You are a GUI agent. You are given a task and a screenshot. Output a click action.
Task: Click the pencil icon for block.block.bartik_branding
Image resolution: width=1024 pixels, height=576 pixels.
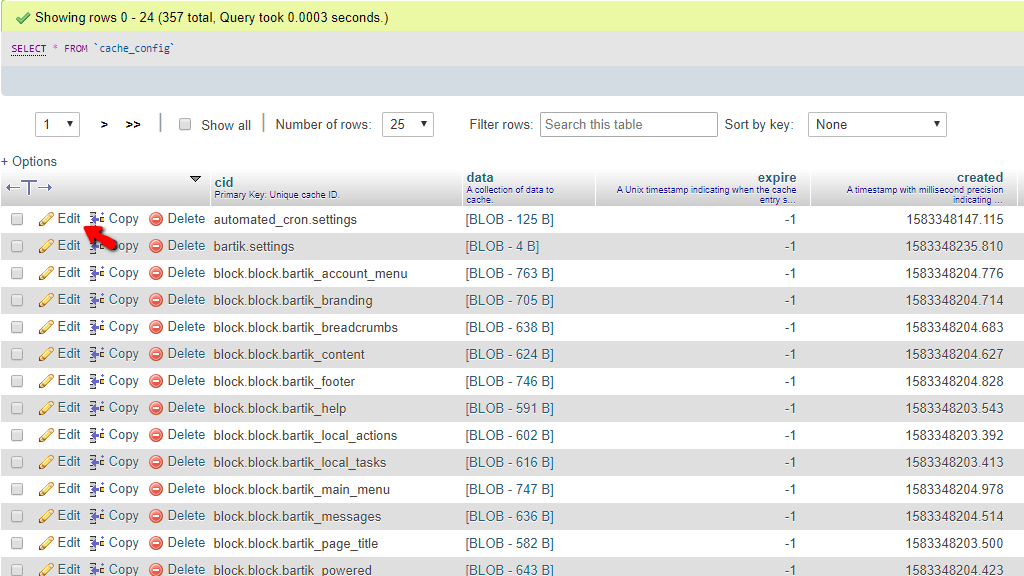click(46, 300)
